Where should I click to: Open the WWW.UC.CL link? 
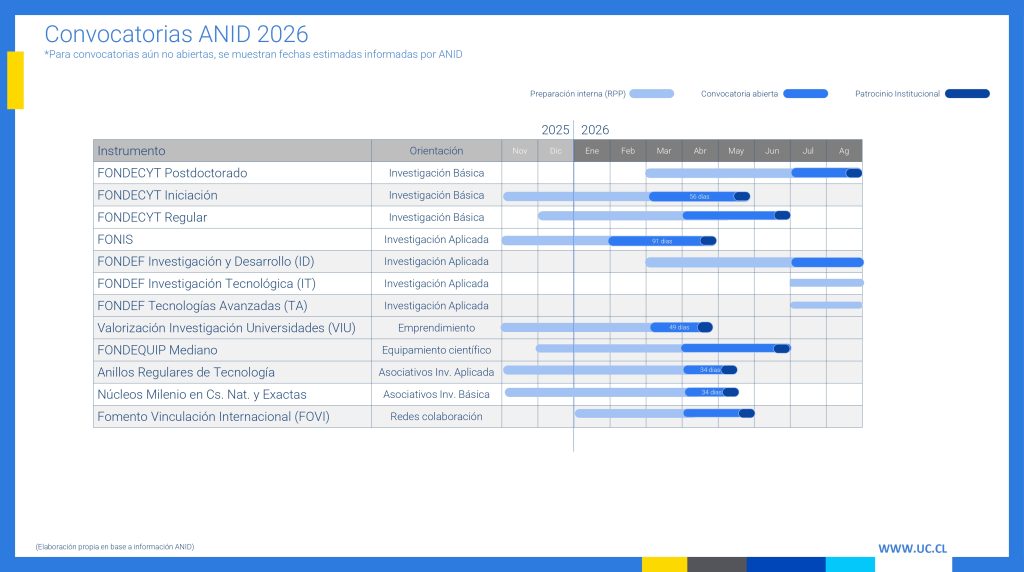[x=912, y=548]
